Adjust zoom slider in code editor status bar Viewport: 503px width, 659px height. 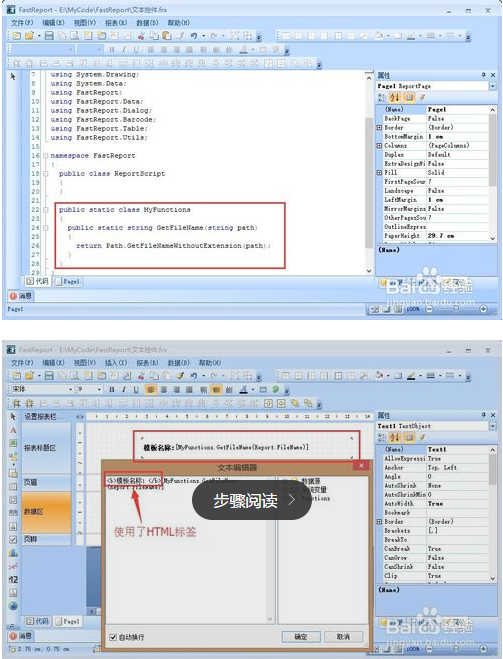pos(456,309)
